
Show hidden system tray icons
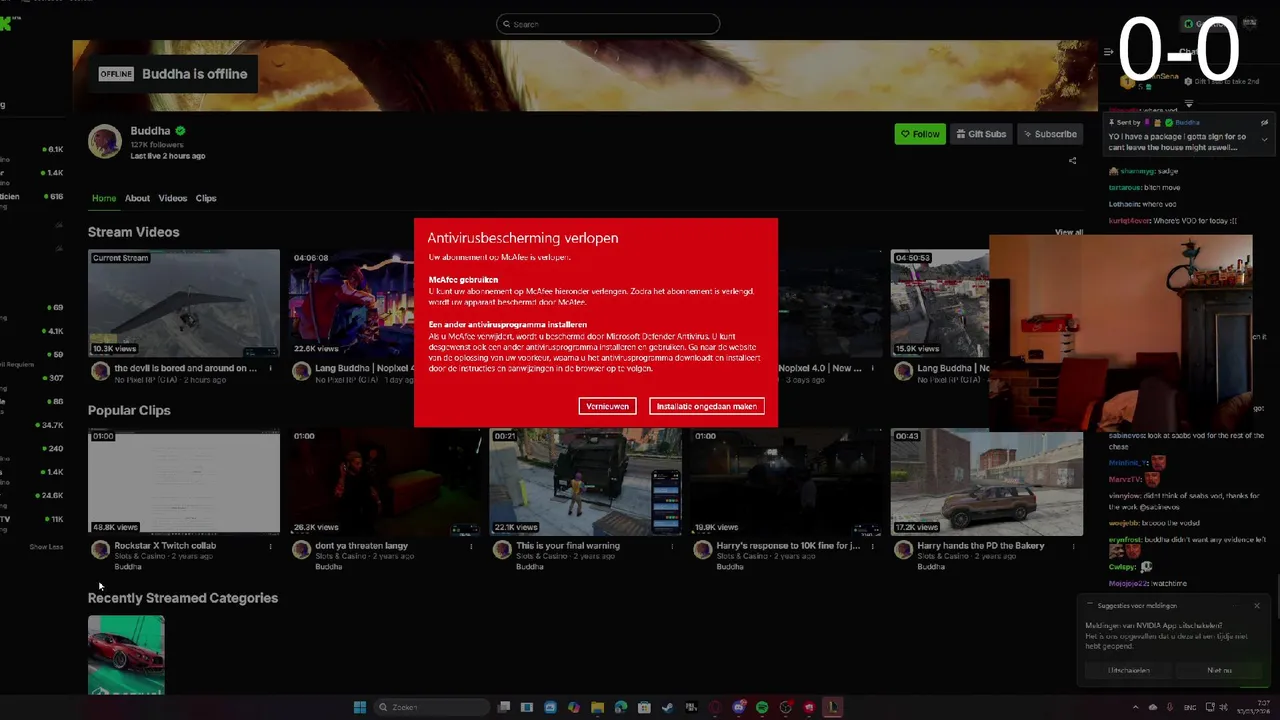coord(1135,707)
